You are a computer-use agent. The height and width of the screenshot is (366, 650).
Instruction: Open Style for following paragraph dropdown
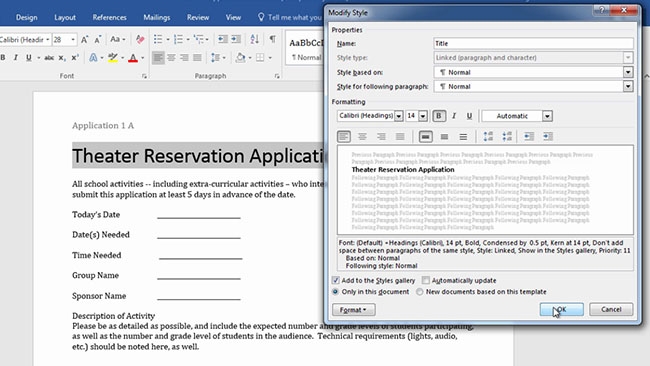coord(628,86)
